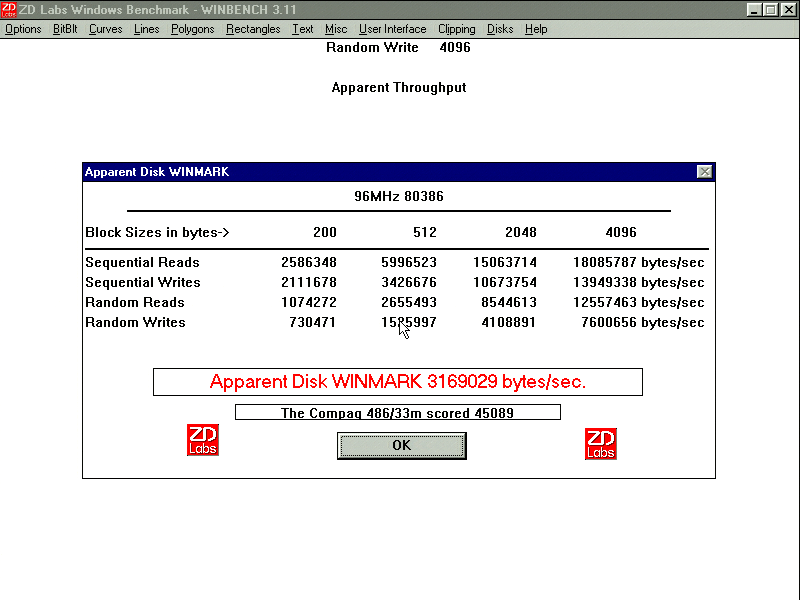Open the Curves menu
800x600 pixels.
coord(105,29)
